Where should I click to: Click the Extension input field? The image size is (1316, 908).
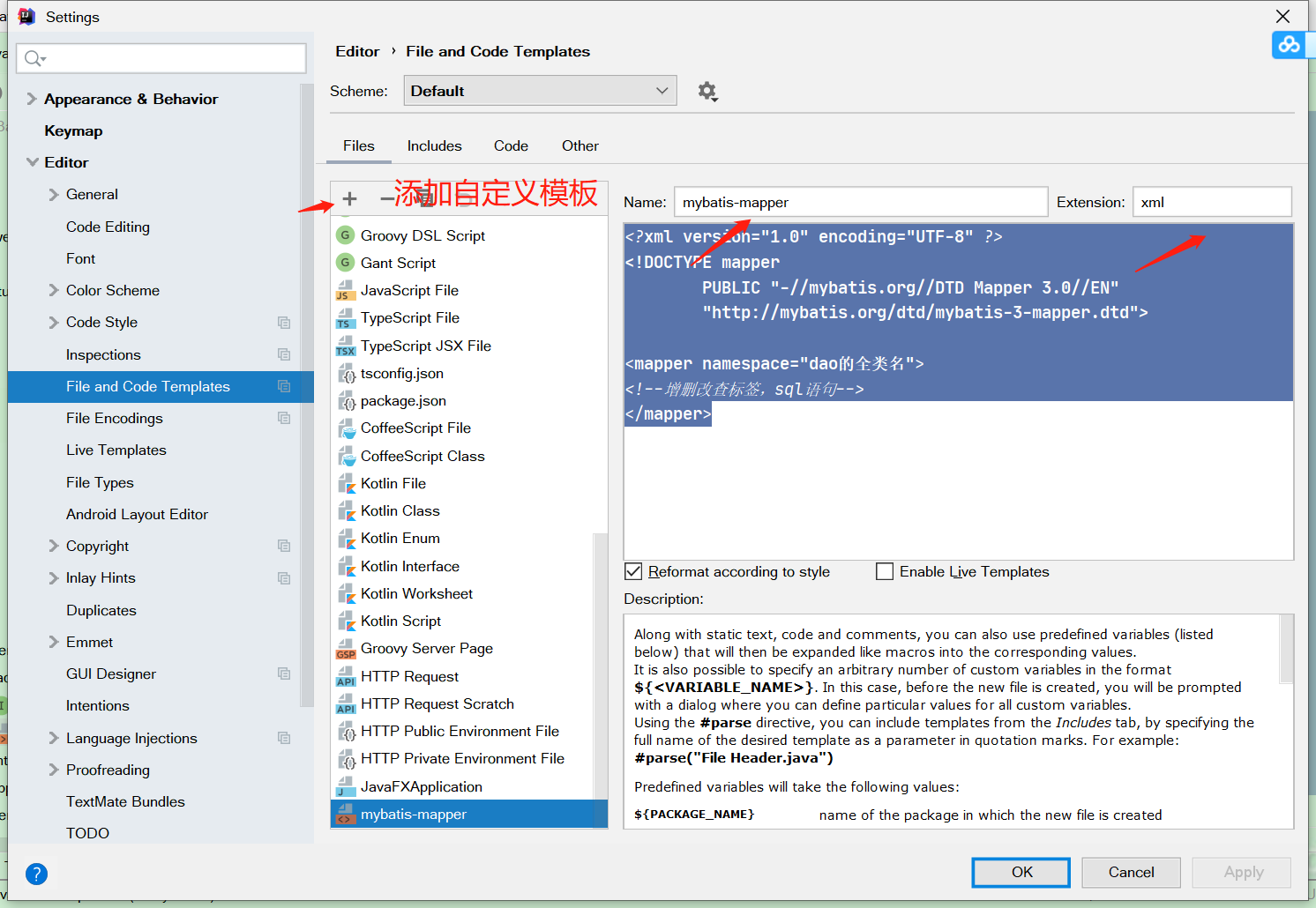click(1212, 202)
